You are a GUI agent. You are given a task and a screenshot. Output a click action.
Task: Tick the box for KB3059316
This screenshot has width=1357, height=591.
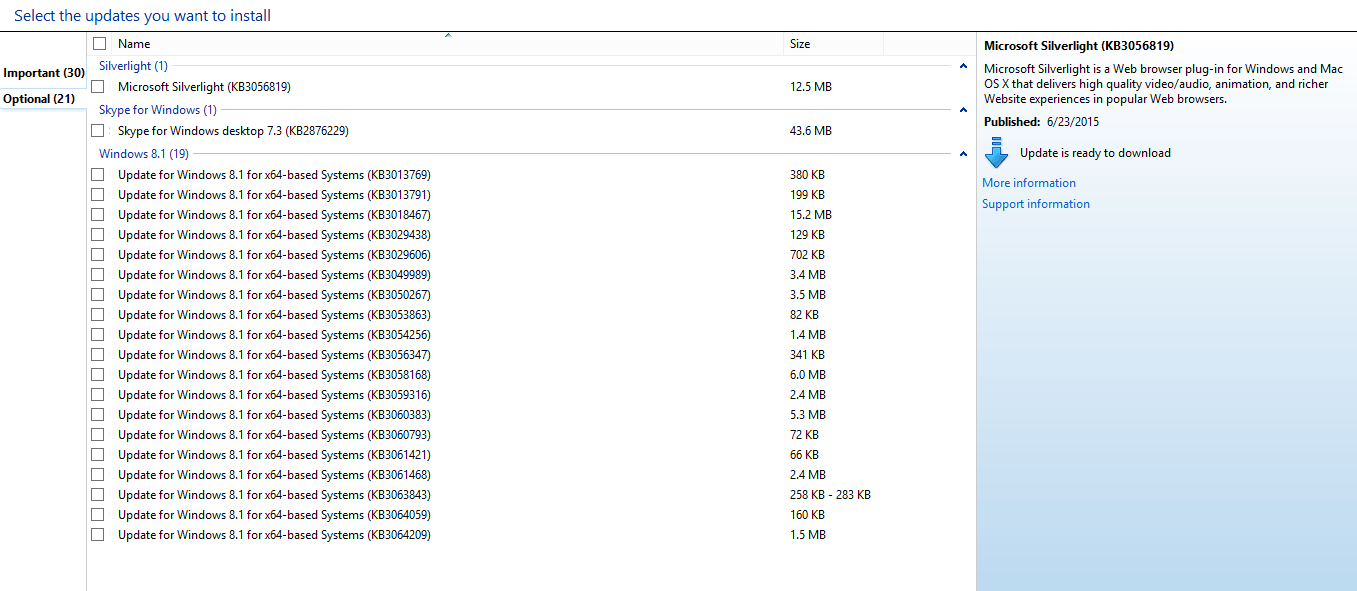(97, 395)
